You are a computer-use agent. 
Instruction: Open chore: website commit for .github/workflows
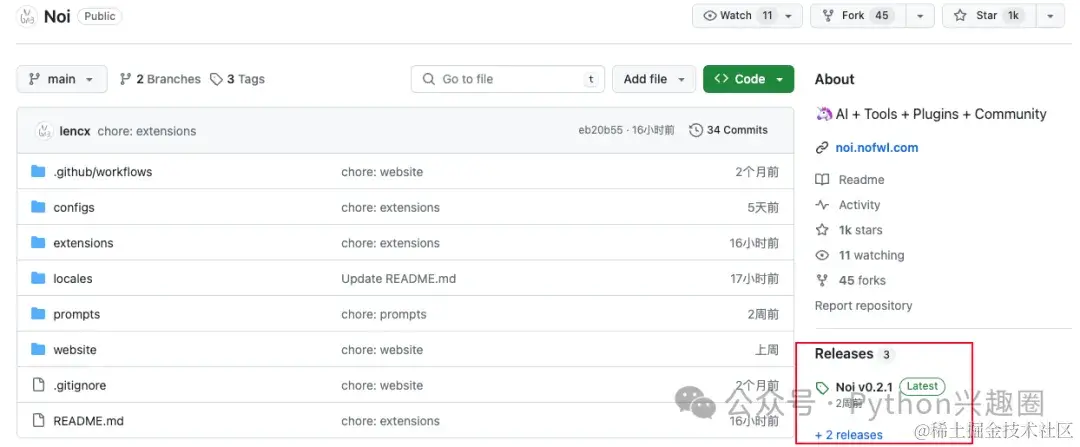point(382,172)
